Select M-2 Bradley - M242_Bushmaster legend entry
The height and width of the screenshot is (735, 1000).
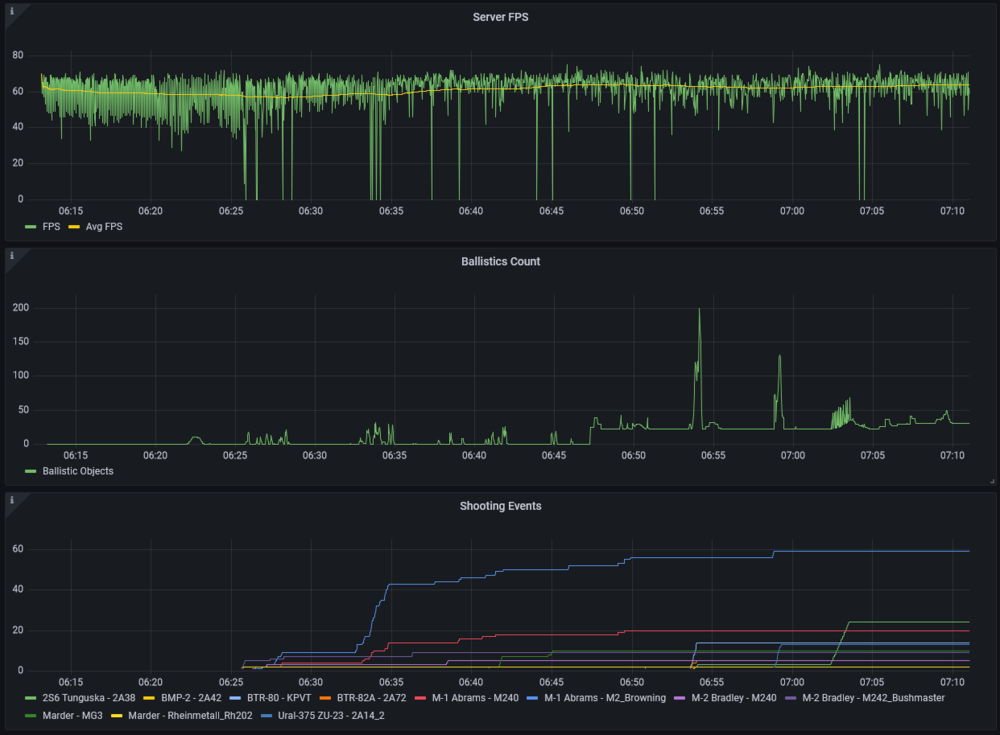(873, 698)
